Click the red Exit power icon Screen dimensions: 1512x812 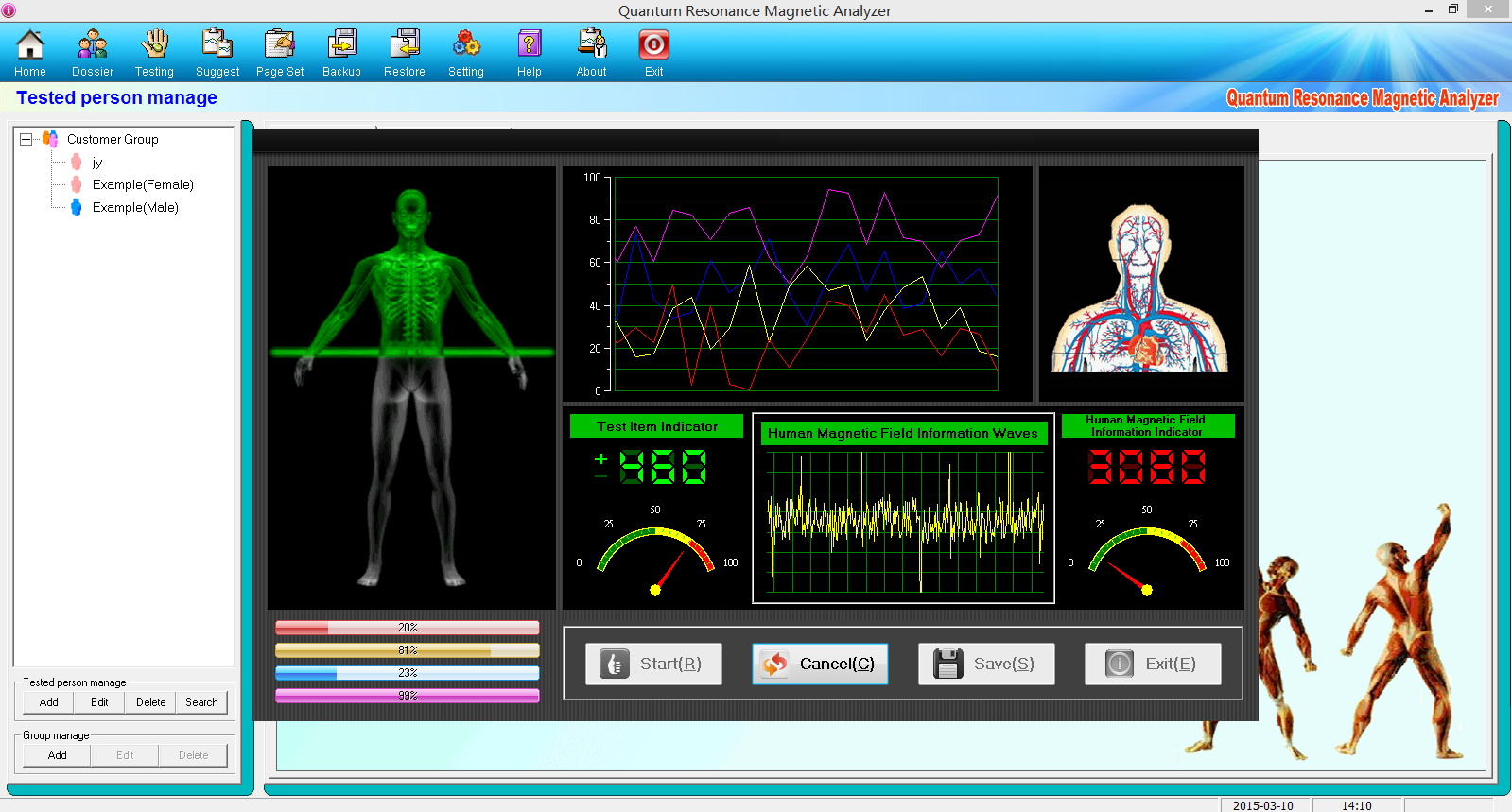click(x=653, y=45)
